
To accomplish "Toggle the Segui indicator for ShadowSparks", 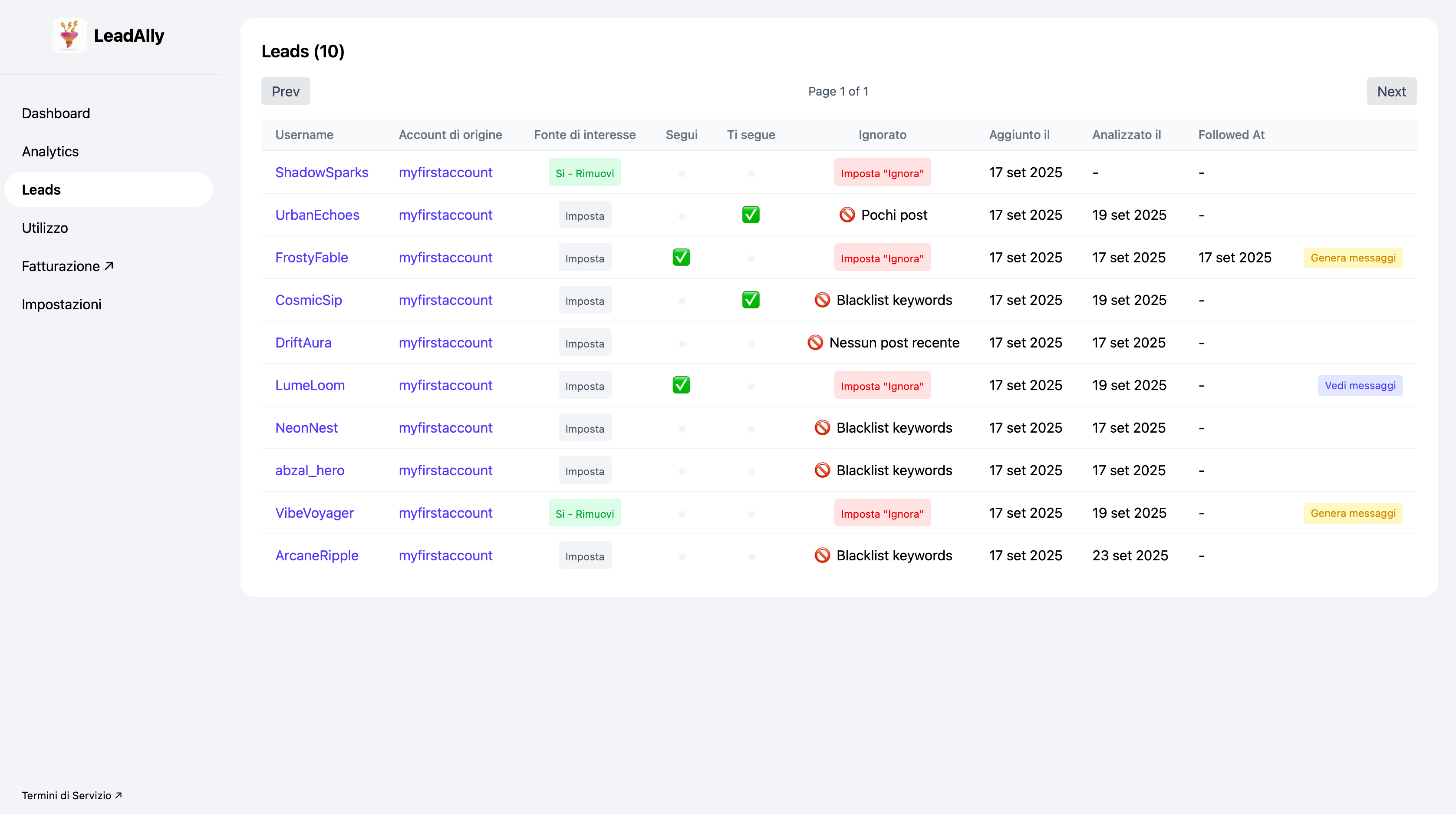I will (682, 174).
